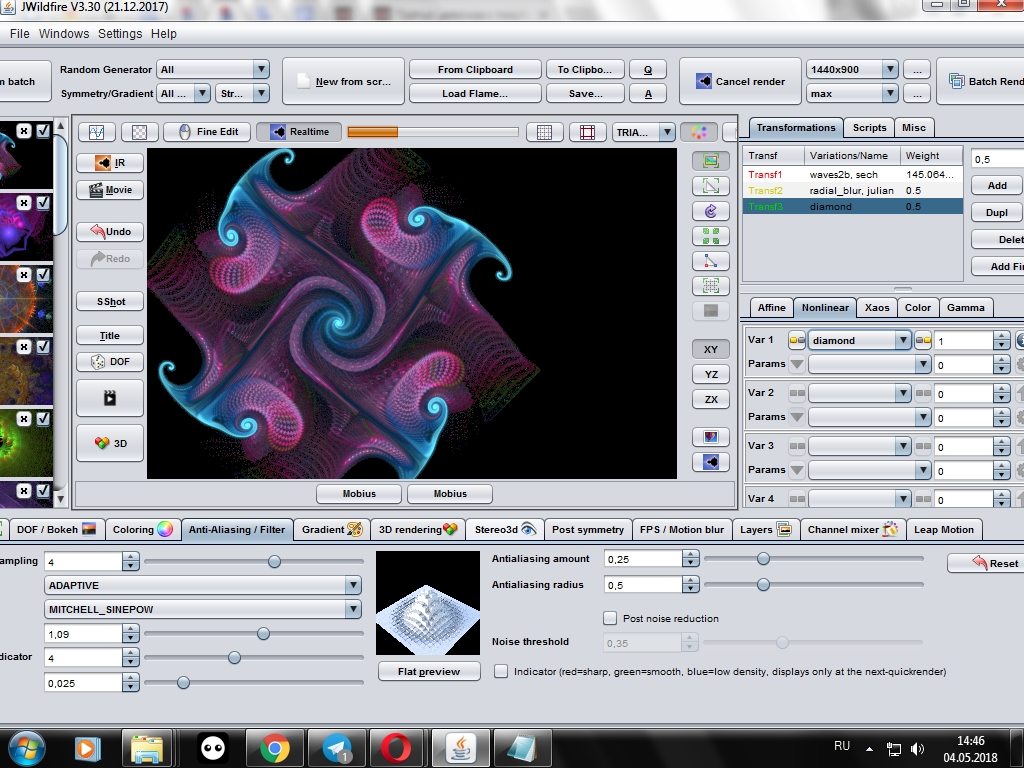Screen dimensions: 1024x768
Task: Click the fractal icon button below balloon icon
Action: tap(711, 462)
